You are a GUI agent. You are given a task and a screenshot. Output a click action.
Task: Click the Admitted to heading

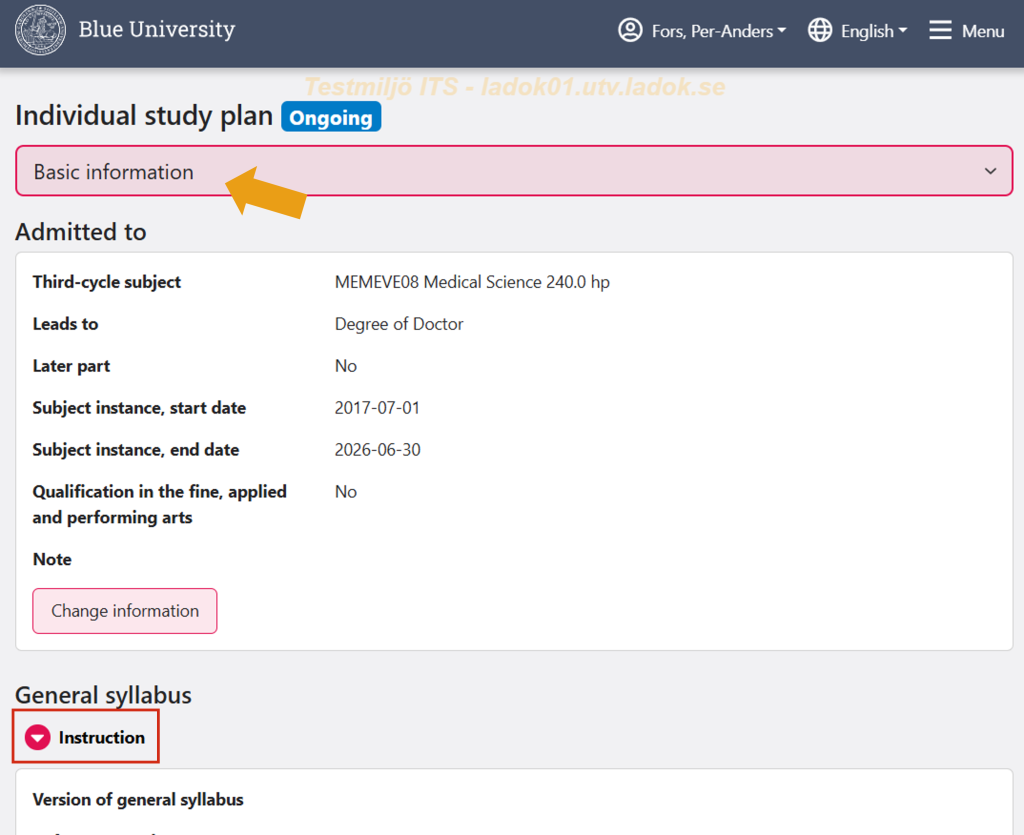[81, 232]
